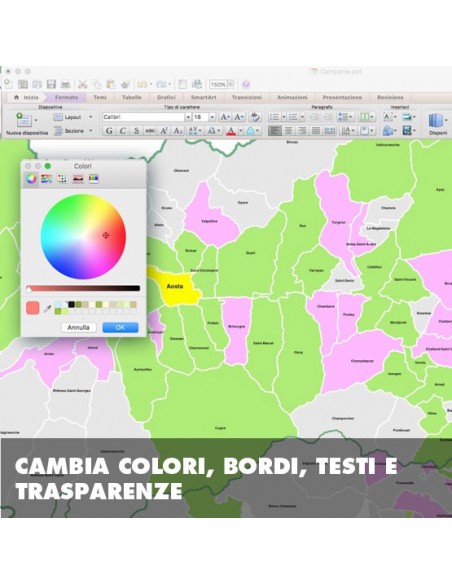Center the text alignment
The height and width of the screenshot is (584, 452).
(x=288, y=131)
